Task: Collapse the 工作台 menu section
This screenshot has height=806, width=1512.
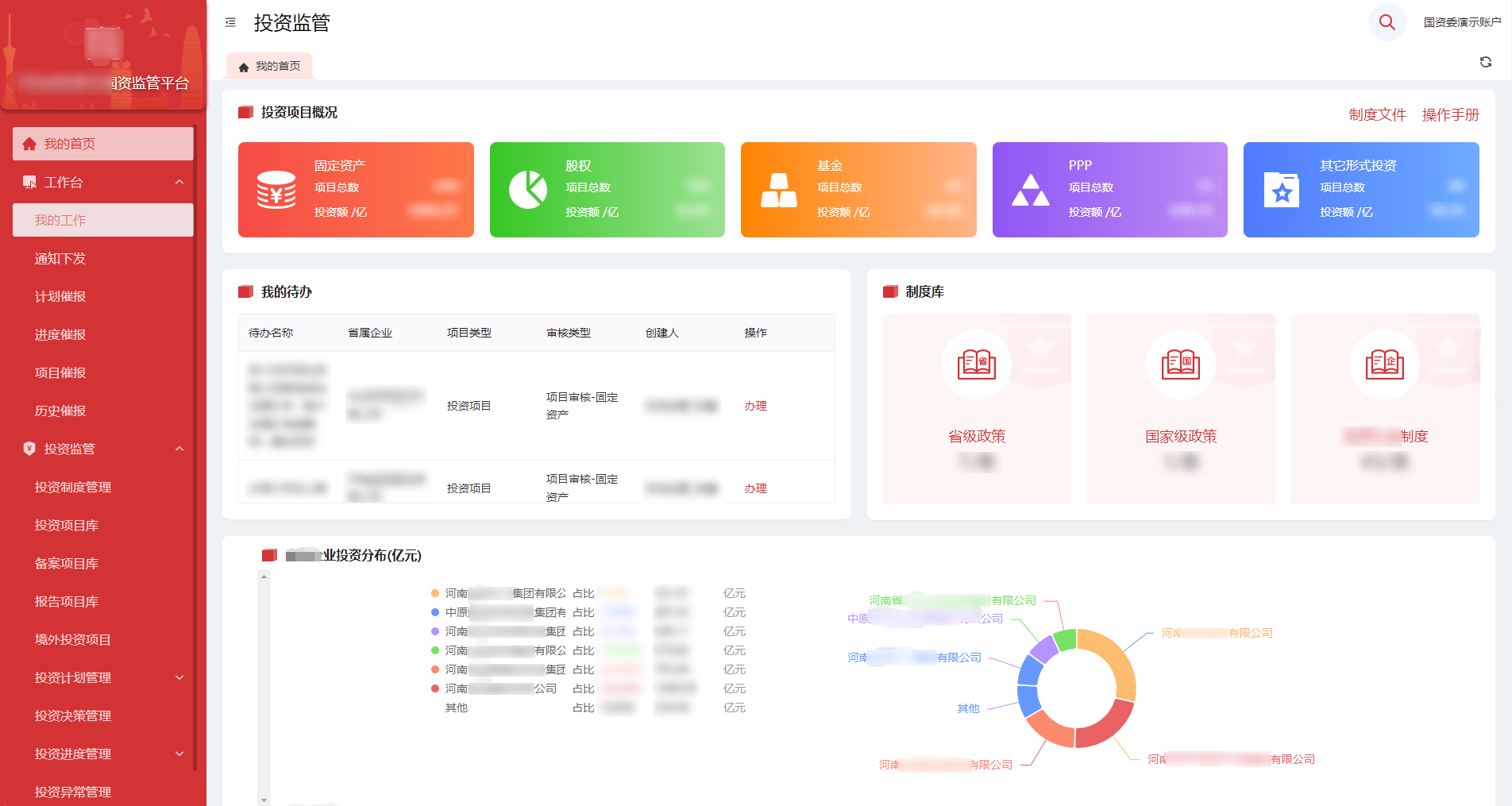Action: tap(179, 182)
